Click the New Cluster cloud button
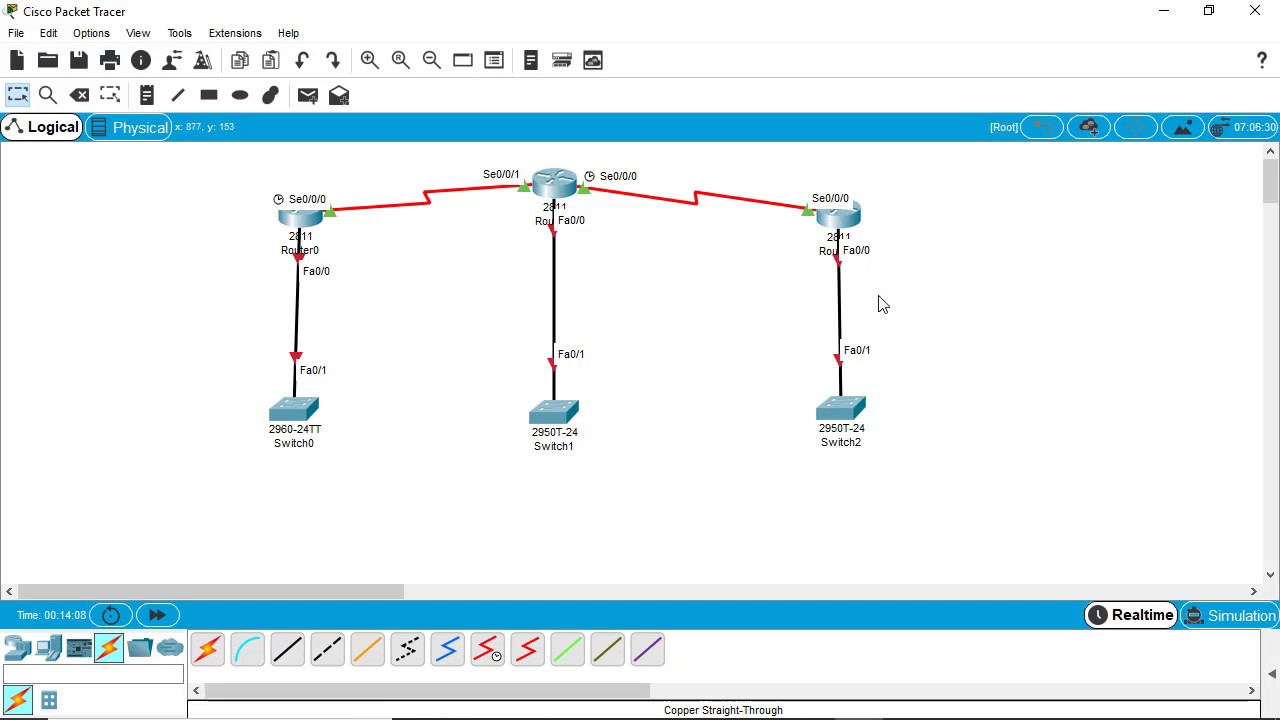 (x=1089, y=127)
